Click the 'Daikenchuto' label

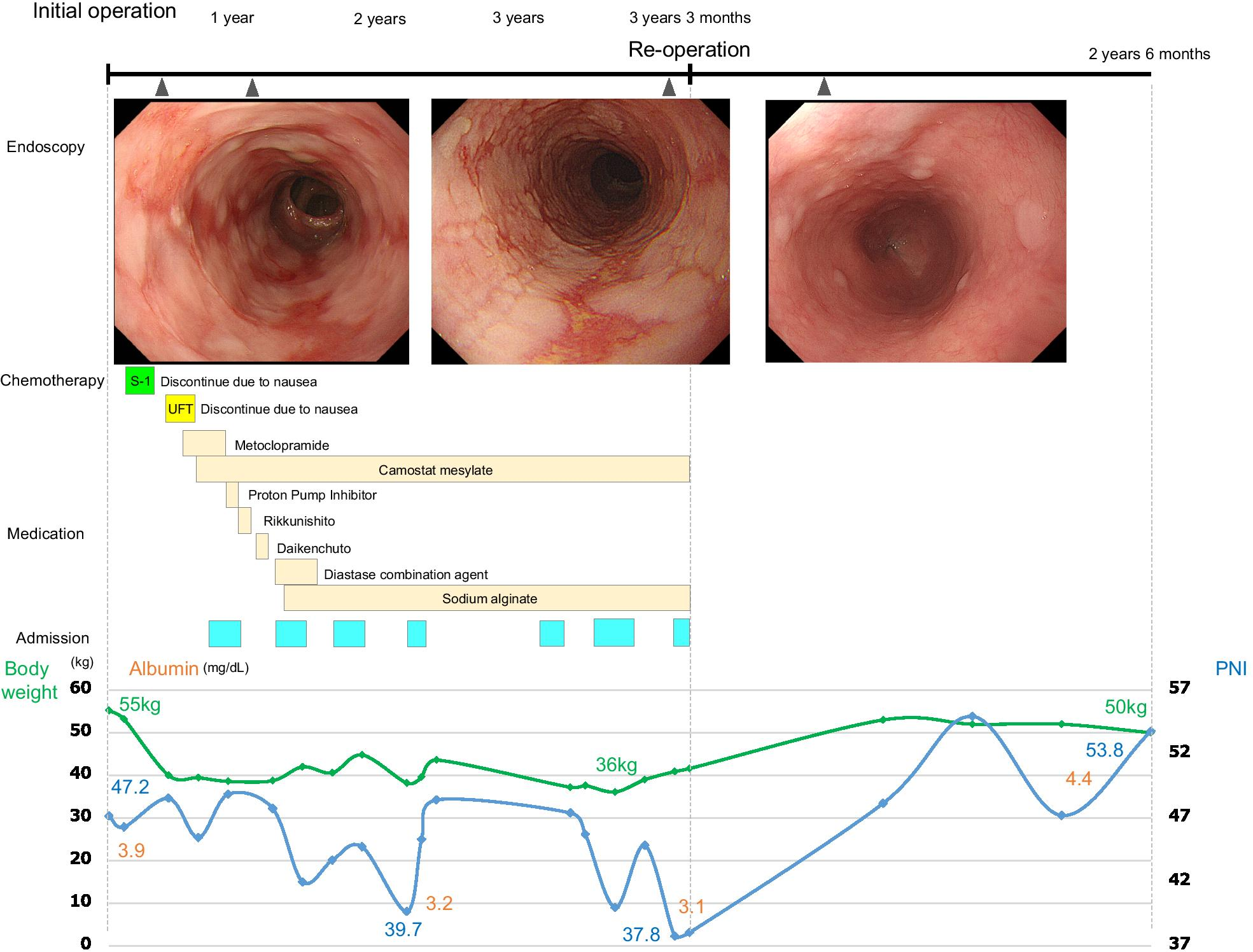314,549
